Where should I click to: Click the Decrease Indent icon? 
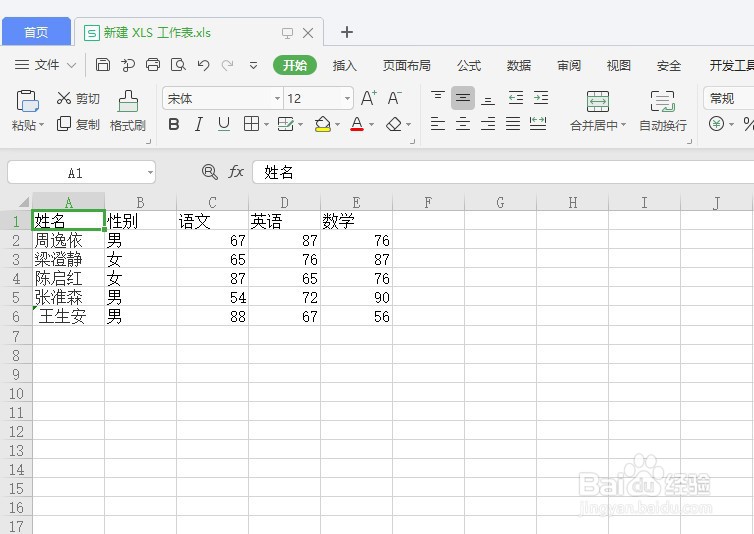(516, 98)
